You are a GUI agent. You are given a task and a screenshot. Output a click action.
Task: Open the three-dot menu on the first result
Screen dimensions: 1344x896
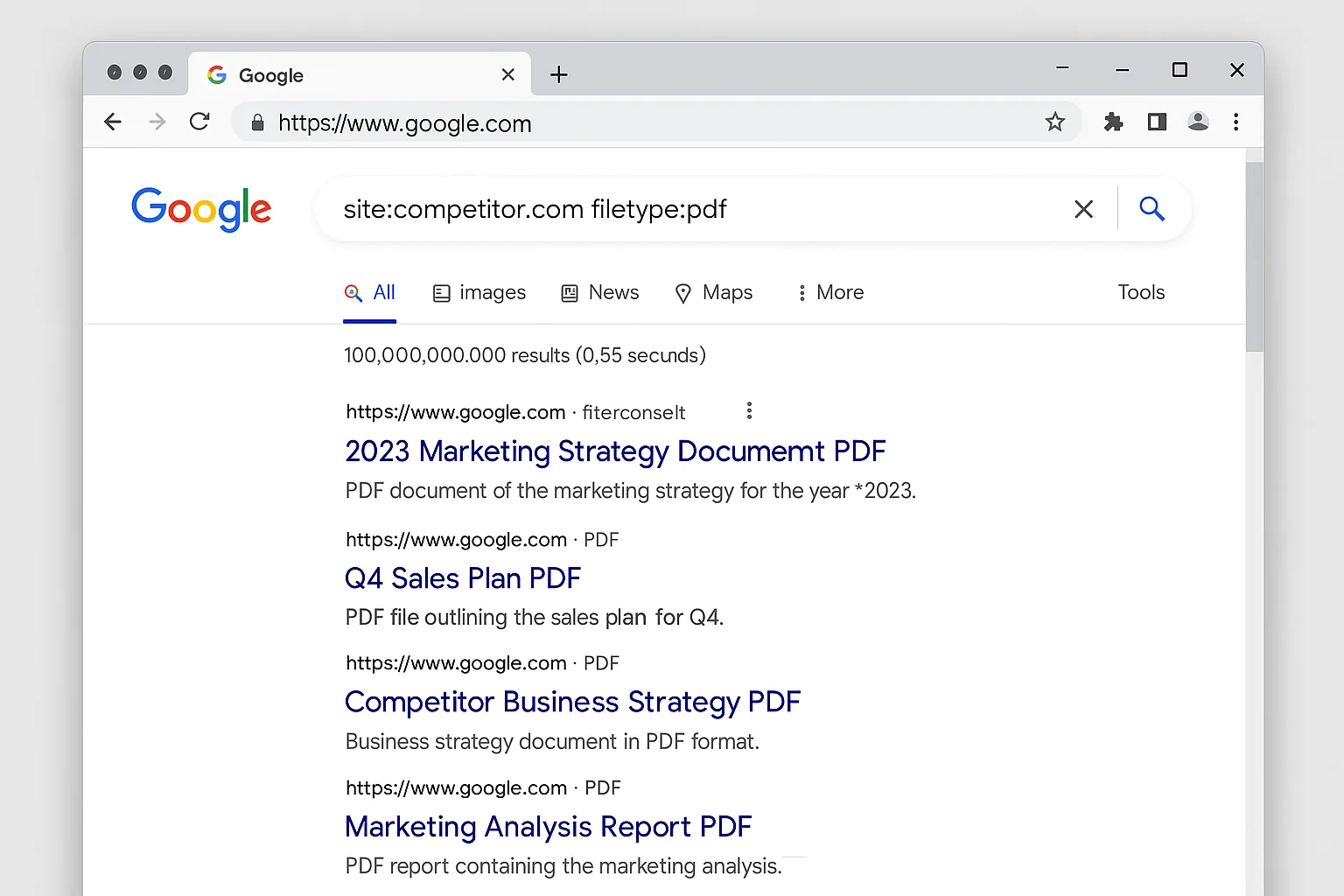coord(749,409)
